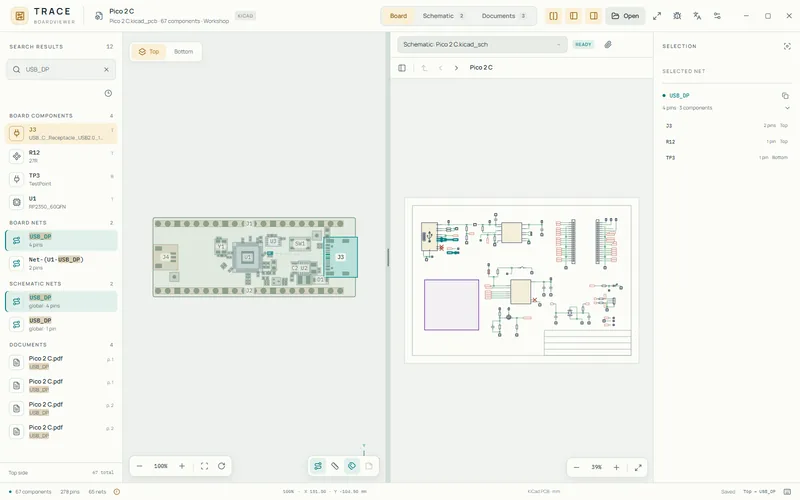The width and height of the screenshot is (800, 500).
Task: Toggle component labels tag icon
Action: (x=352, y=466)
